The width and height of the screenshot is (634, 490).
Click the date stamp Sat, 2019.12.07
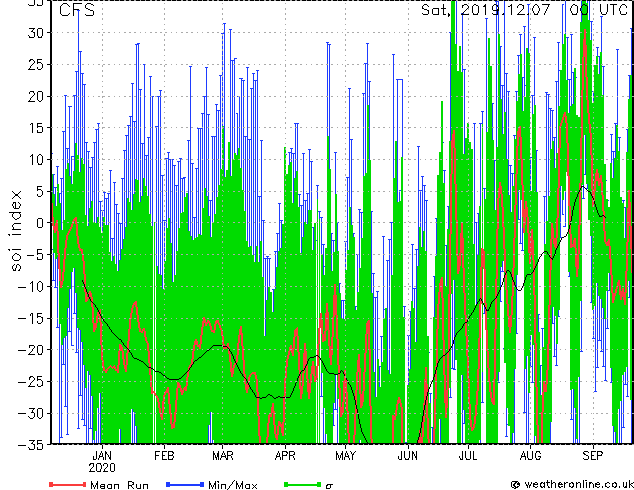pyautogui.click(x=486, y=10)
